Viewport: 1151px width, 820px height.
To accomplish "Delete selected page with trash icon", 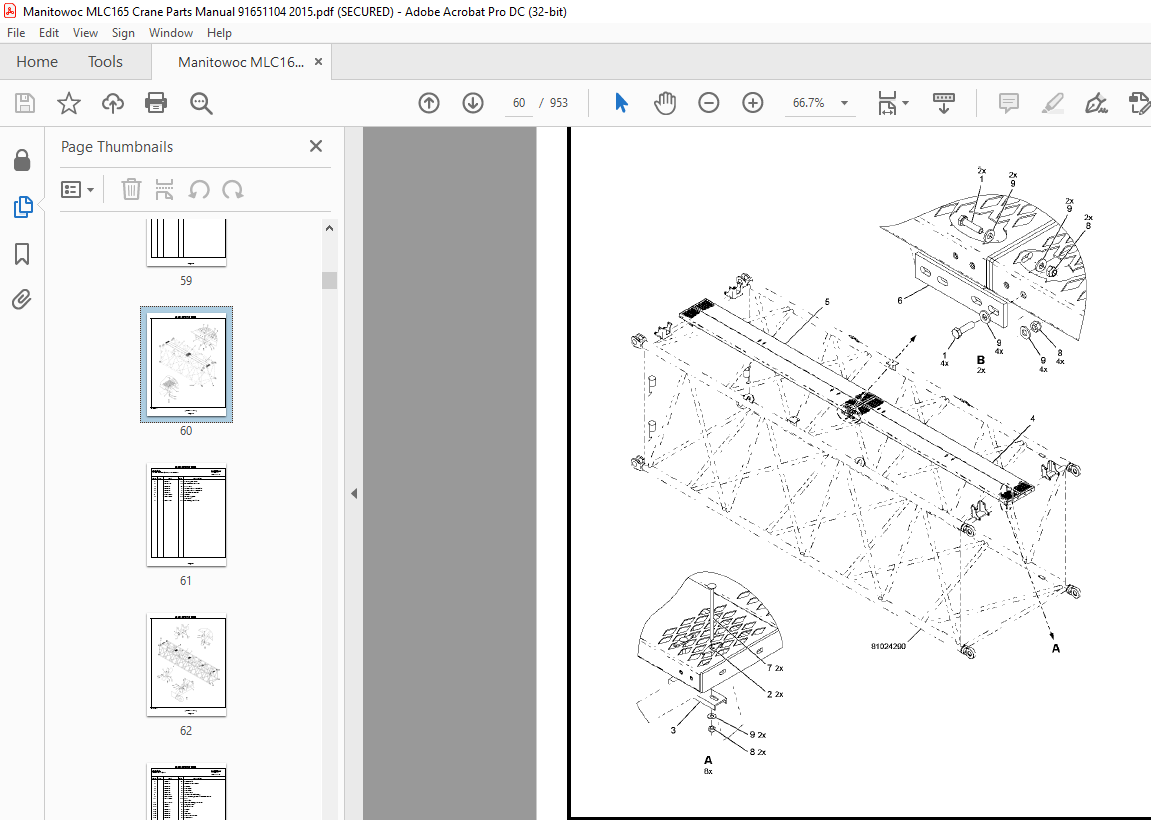I will pos(131,189).
